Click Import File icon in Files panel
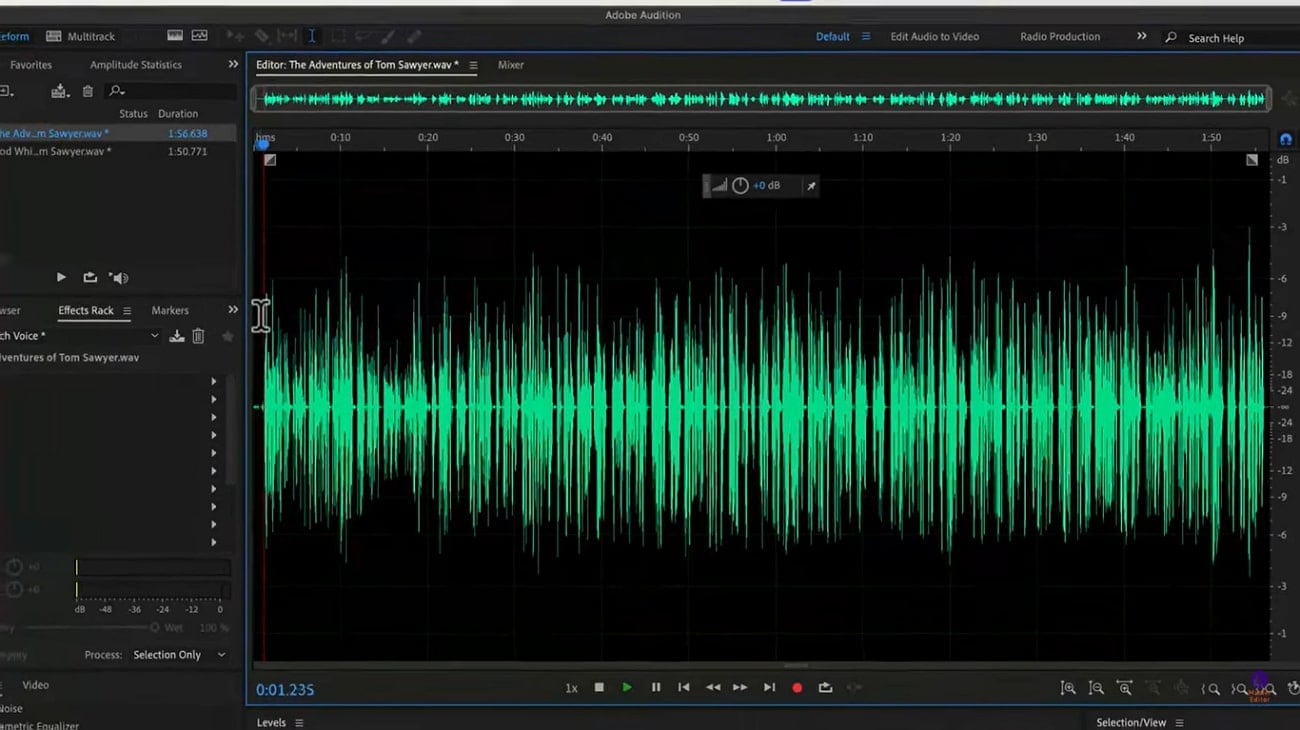 (60, 91)
